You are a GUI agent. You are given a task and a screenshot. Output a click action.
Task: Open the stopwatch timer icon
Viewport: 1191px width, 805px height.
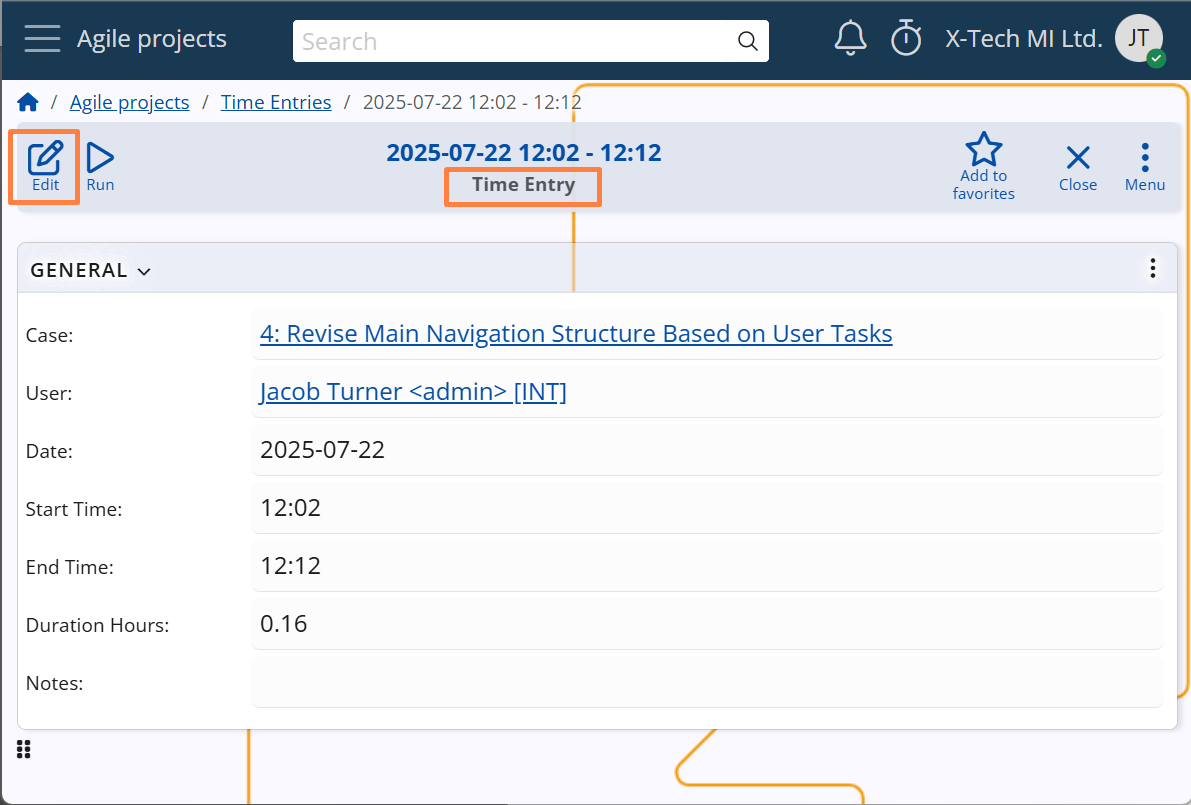pos(906,39)
